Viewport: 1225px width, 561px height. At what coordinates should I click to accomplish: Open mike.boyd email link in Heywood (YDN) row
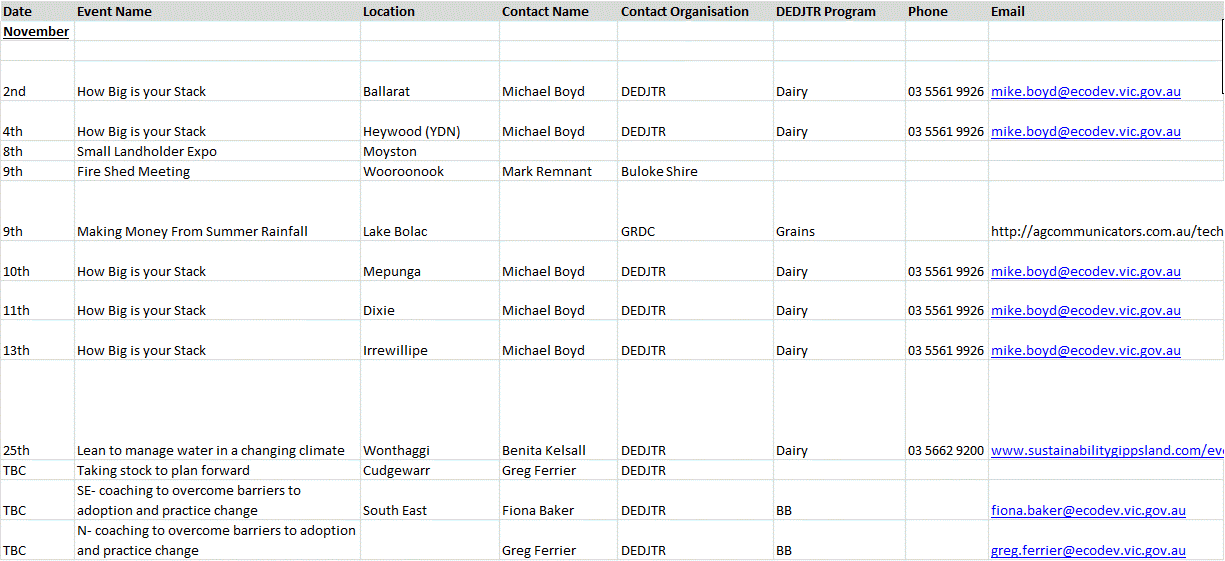[1085, 131]
